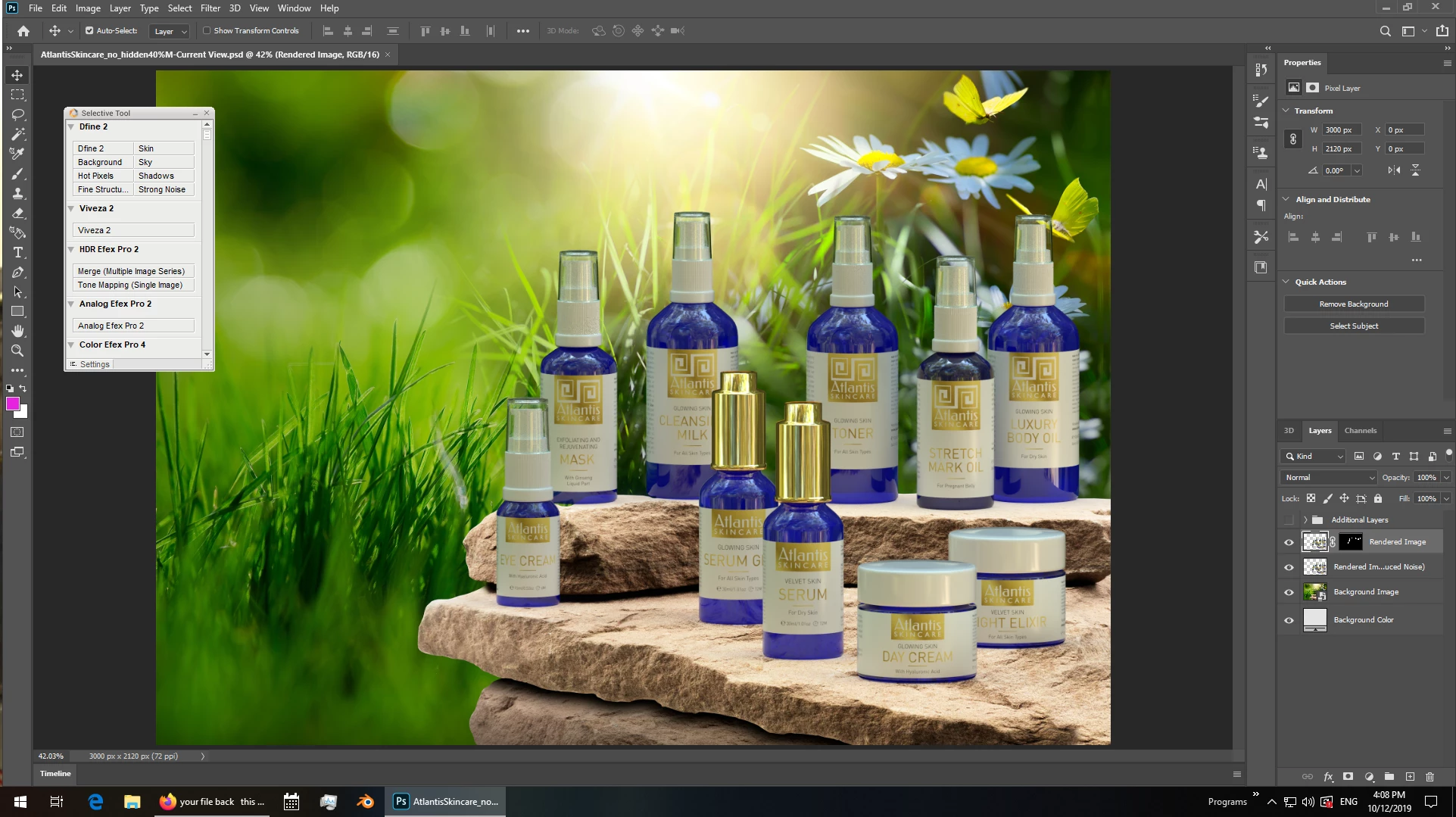Click the Lock all padlock icon

(1378, 499)
